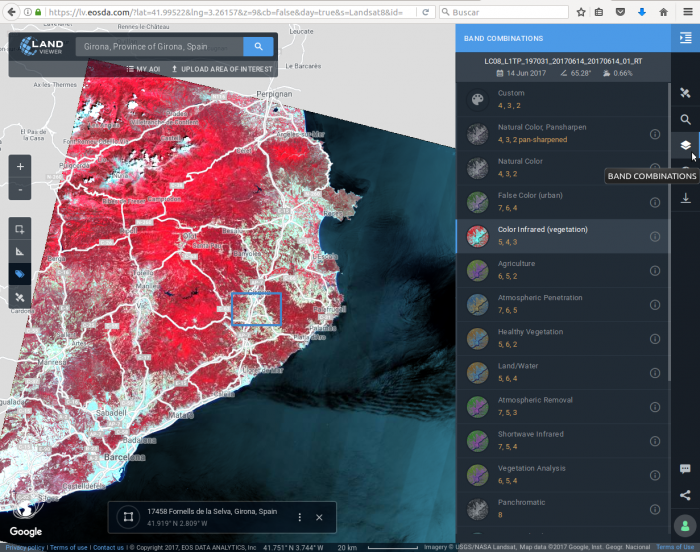Click the satellite tool in left toolbar

20,297
